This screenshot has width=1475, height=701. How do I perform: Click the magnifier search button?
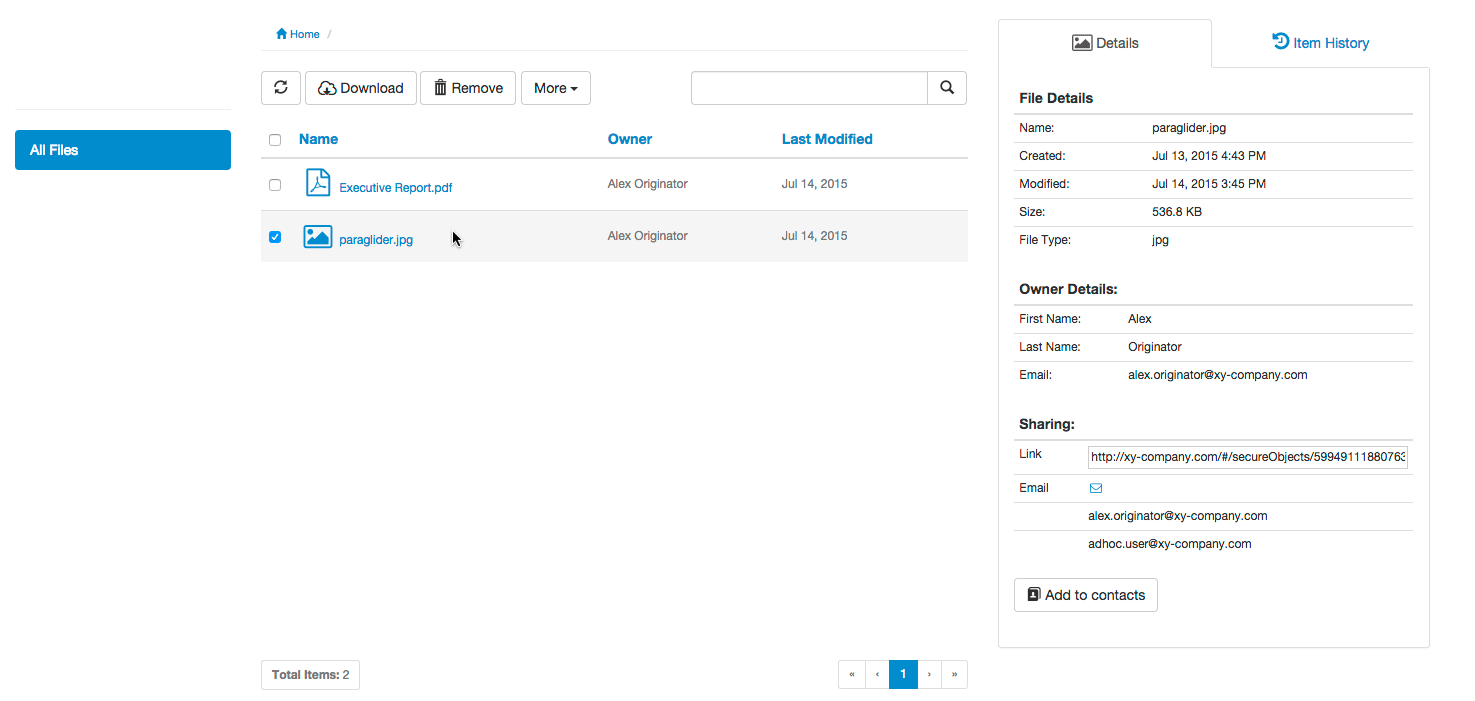(x=947, y=88)
